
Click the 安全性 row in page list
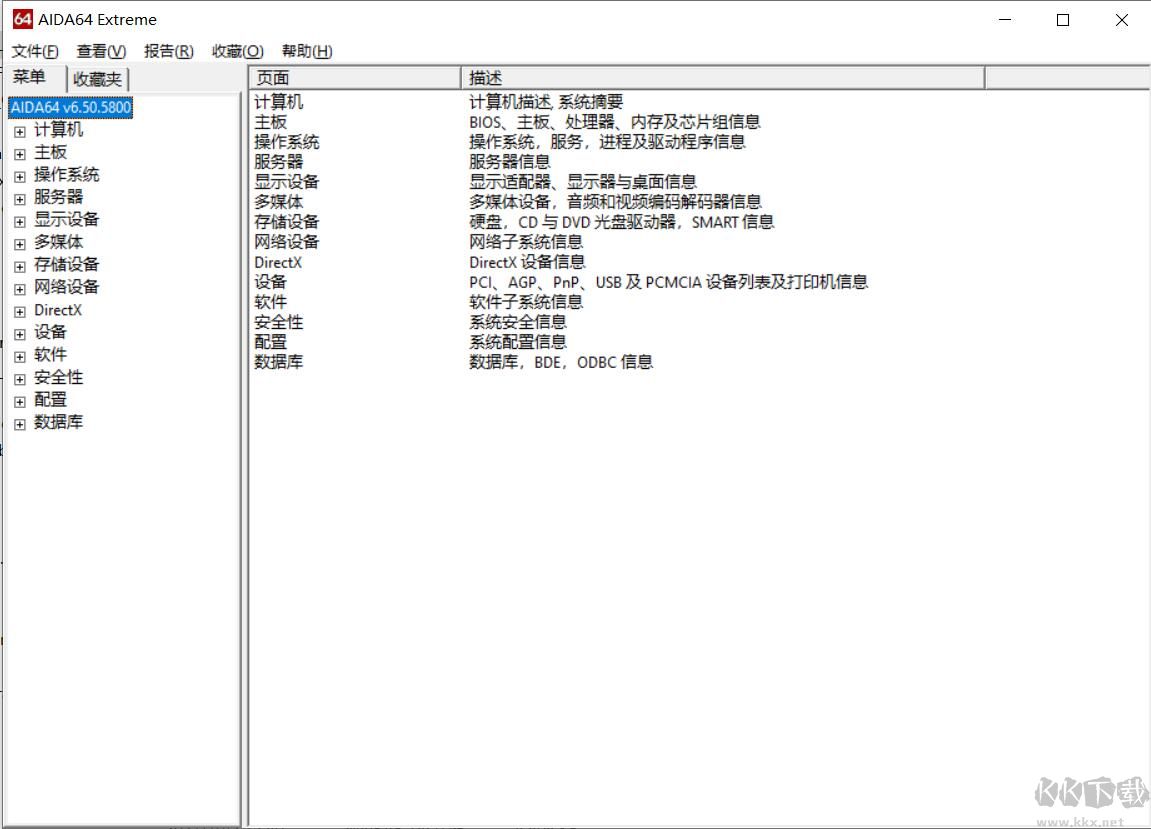(x=279, y=322)
